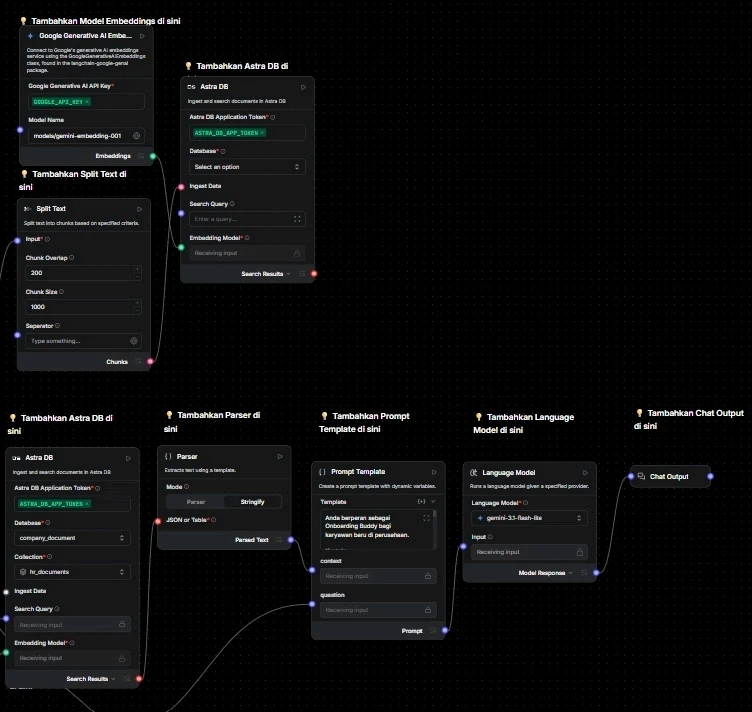Viewport: 752px width, 712px height.
Task: Open the gemini language model dropdown
Action: (529, 518)
